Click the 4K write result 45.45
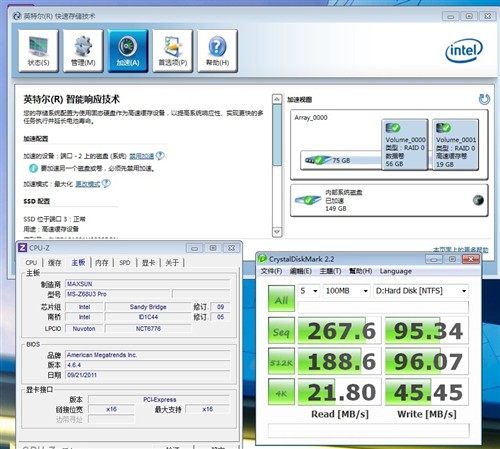The image size is (500, 449). click(427, 392)
